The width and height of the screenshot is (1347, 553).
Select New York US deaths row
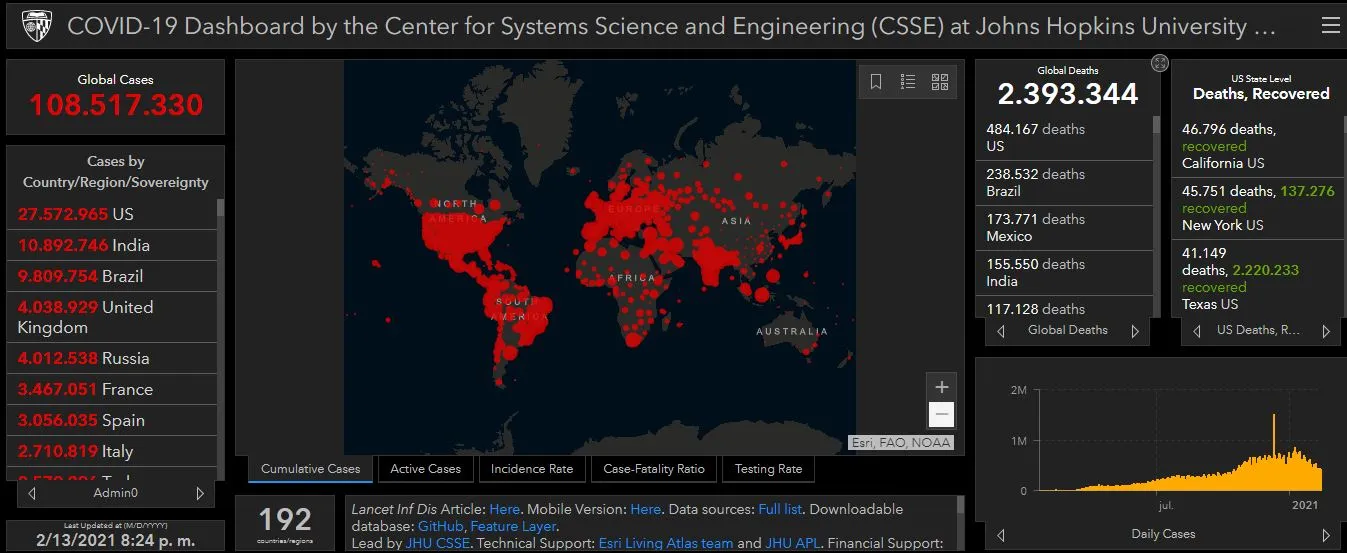(x=1259, y=208)
